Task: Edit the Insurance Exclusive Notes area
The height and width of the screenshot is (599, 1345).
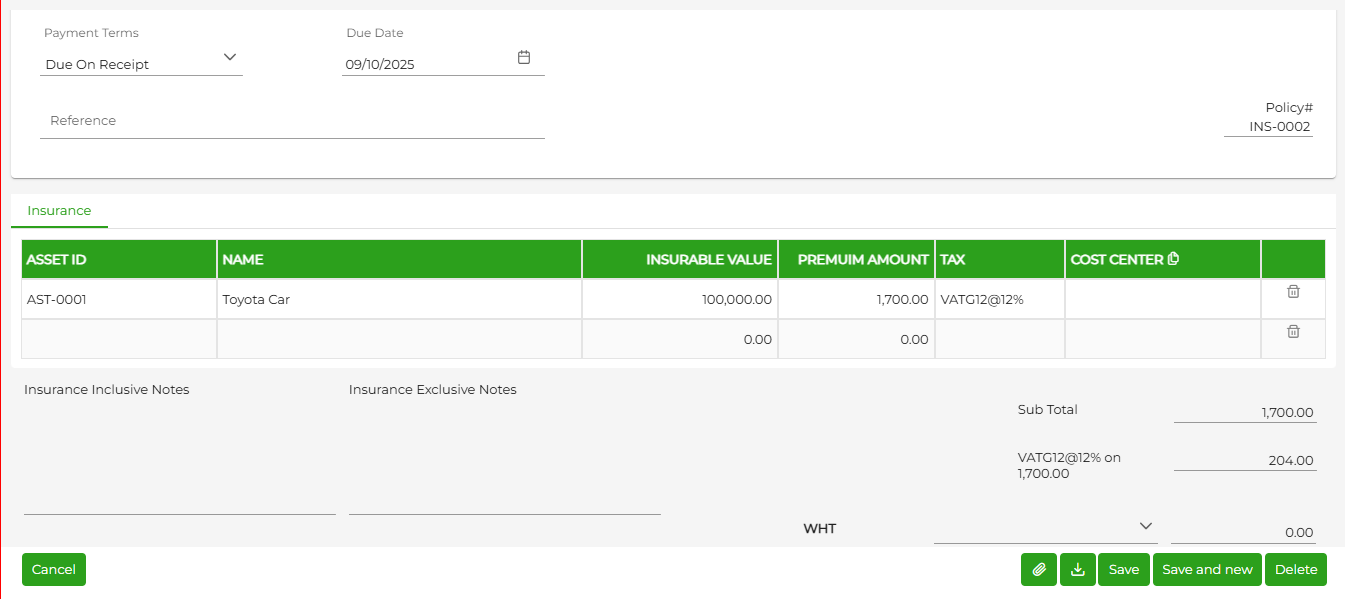Action: pyautogui.click(x=505, y=457)
